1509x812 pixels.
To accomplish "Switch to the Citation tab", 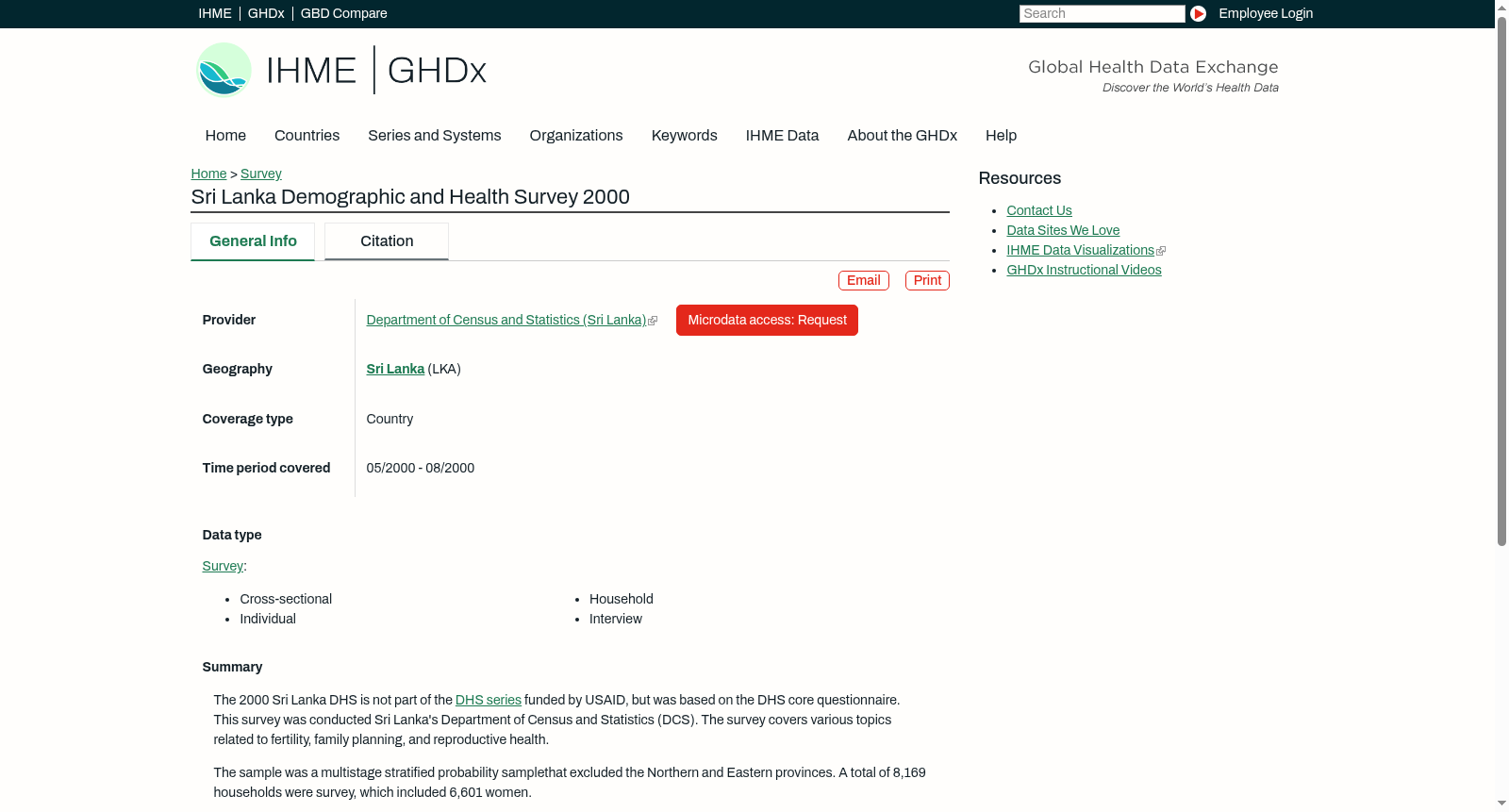I will pos(387,241).
